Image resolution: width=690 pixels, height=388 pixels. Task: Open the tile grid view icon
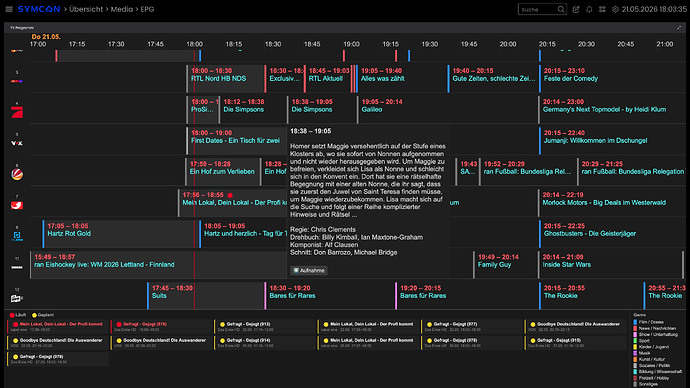(x=602, y=9)
